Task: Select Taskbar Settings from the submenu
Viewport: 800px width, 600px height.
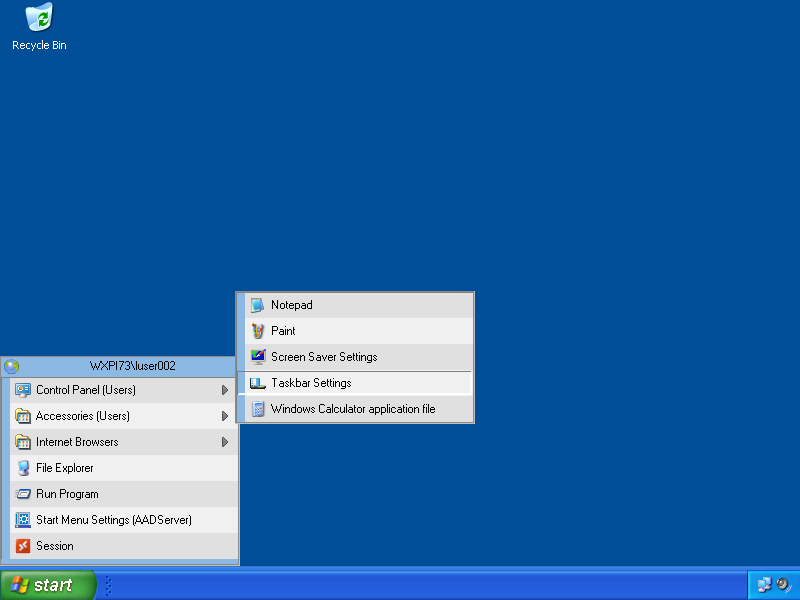Action: coord(311,383)
